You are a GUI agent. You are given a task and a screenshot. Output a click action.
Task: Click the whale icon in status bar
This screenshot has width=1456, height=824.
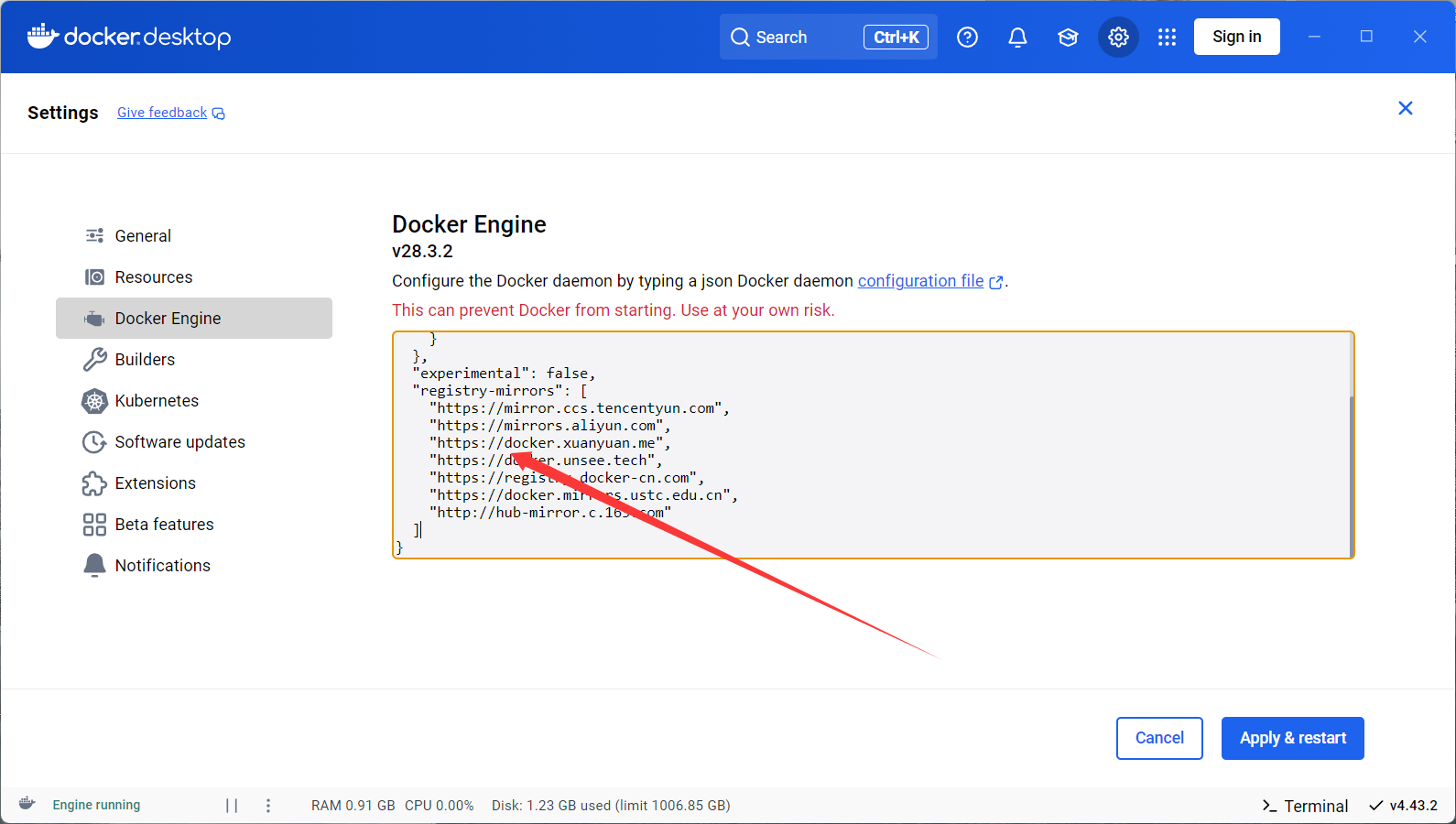click(27, 804)
